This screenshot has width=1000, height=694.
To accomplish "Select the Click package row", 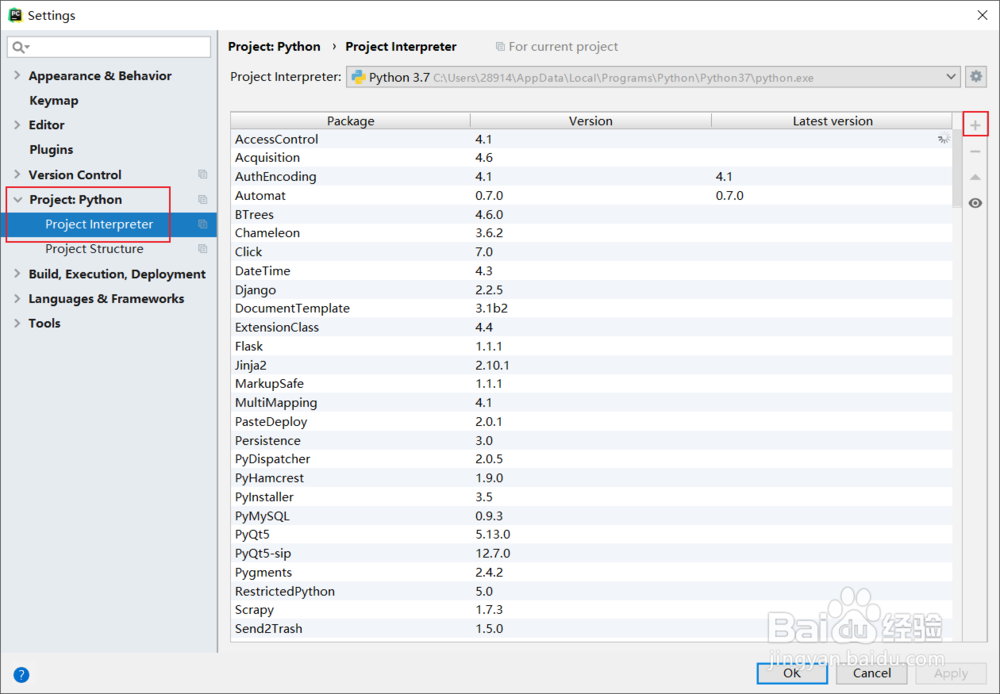I will coord(592,252).
